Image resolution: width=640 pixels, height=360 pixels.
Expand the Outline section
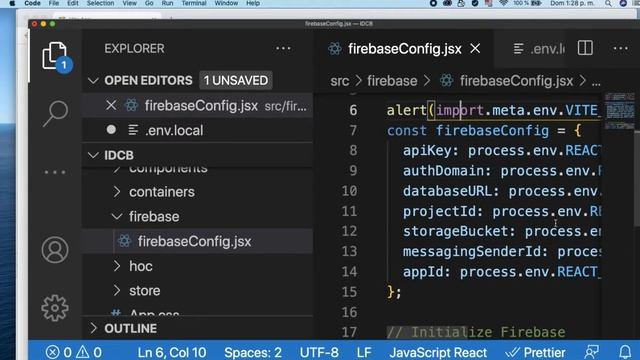coord(93,328)
